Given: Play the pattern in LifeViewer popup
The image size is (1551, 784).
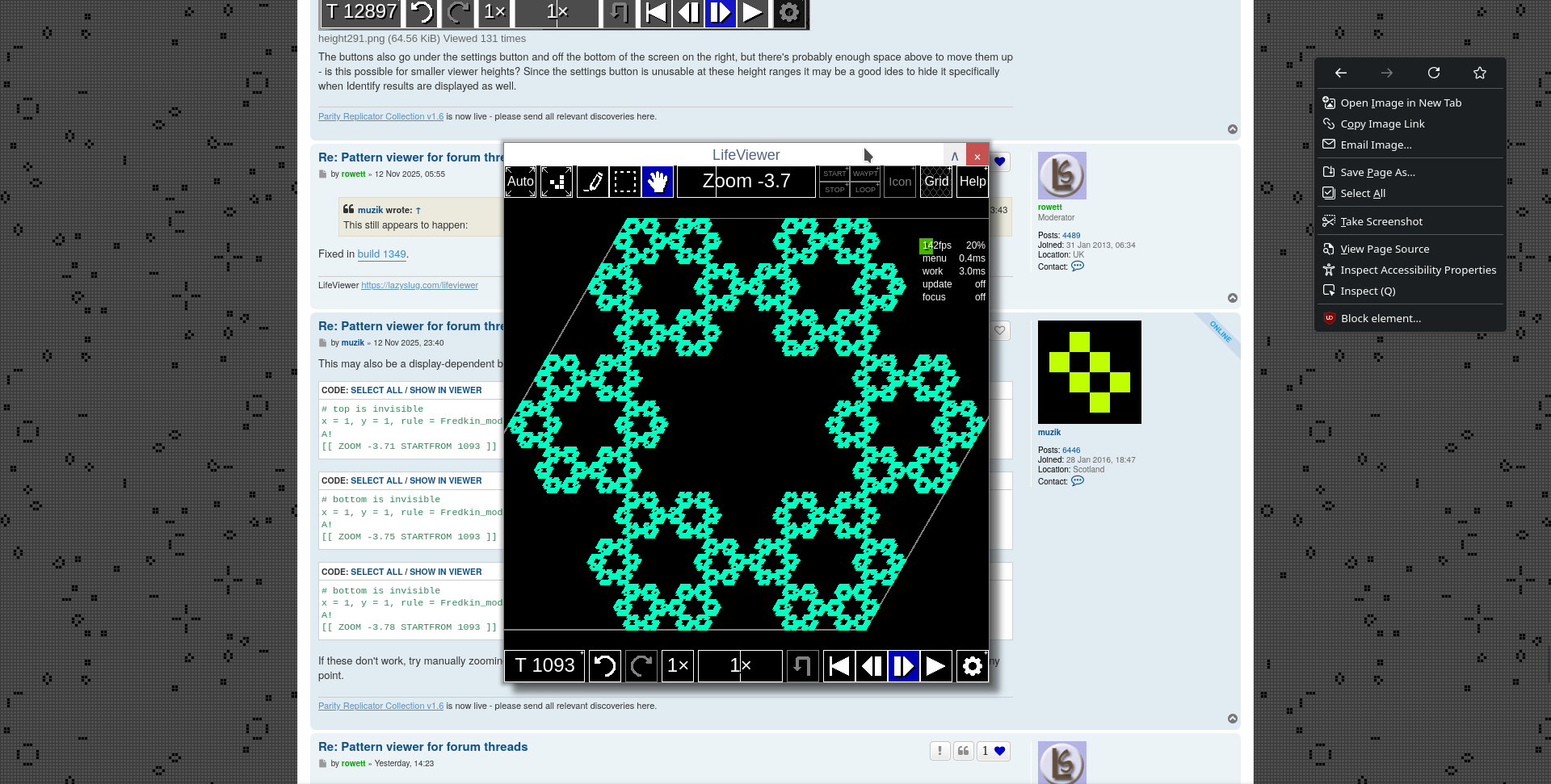Looking at the screenshot, I should [936, 666].
